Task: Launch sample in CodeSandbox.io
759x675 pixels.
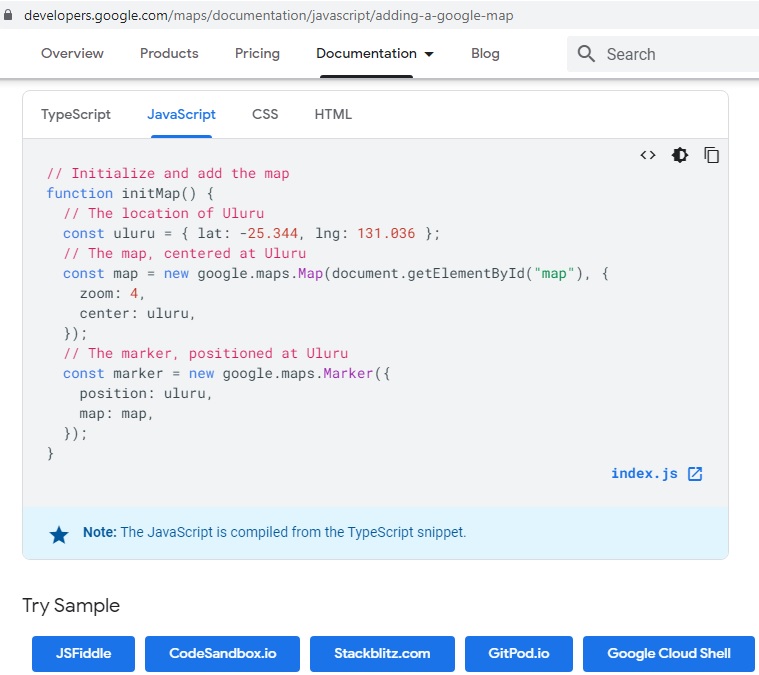Action: 222,654
